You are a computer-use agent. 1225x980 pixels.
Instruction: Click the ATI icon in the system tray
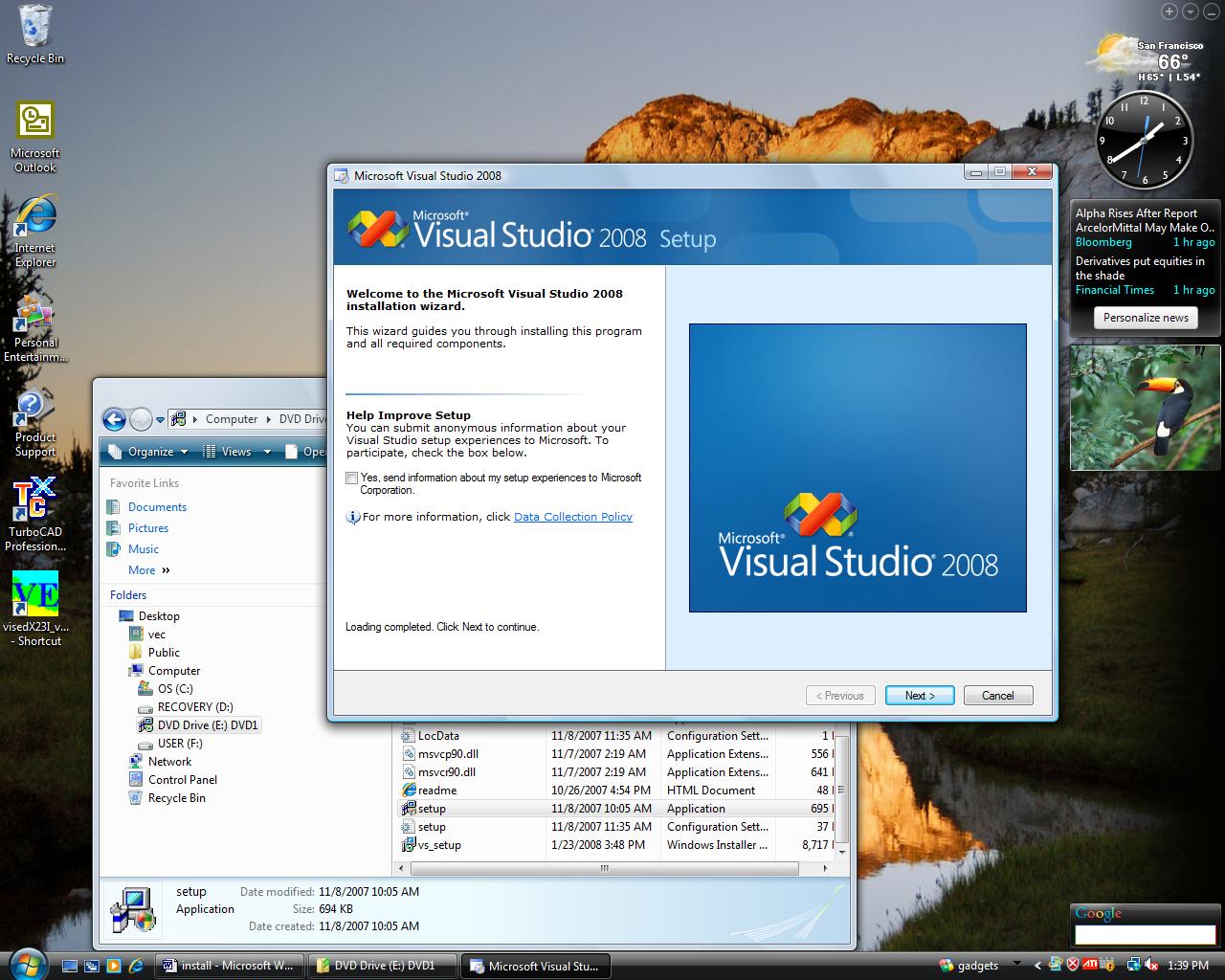(x=1089, y=965)
